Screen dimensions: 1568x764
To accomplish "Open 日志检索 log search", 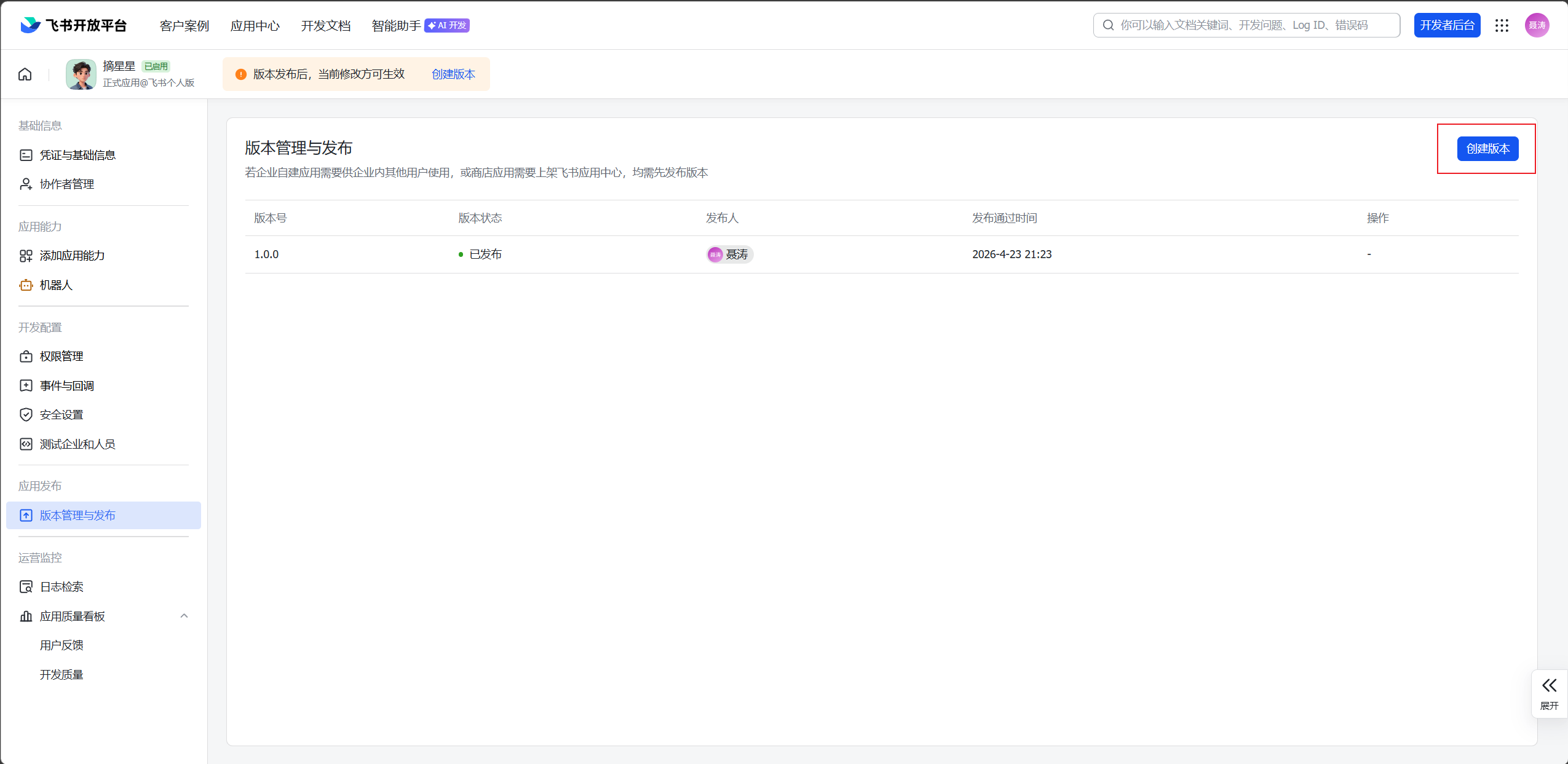I will click(61, 587).
